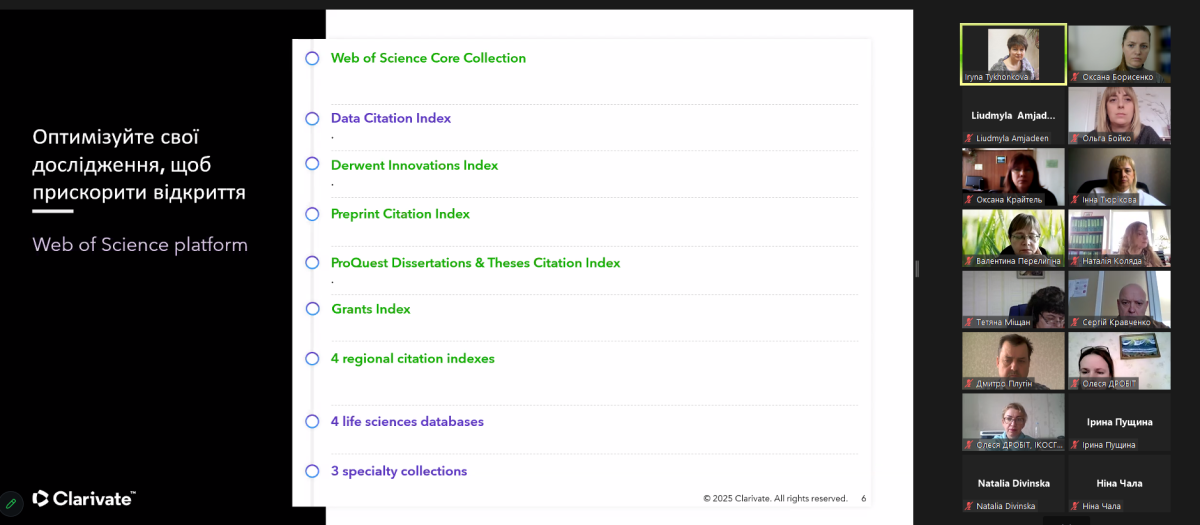Click the Clarivate logo
Screen dimensions: 1200x525
(x=84, y=498)
